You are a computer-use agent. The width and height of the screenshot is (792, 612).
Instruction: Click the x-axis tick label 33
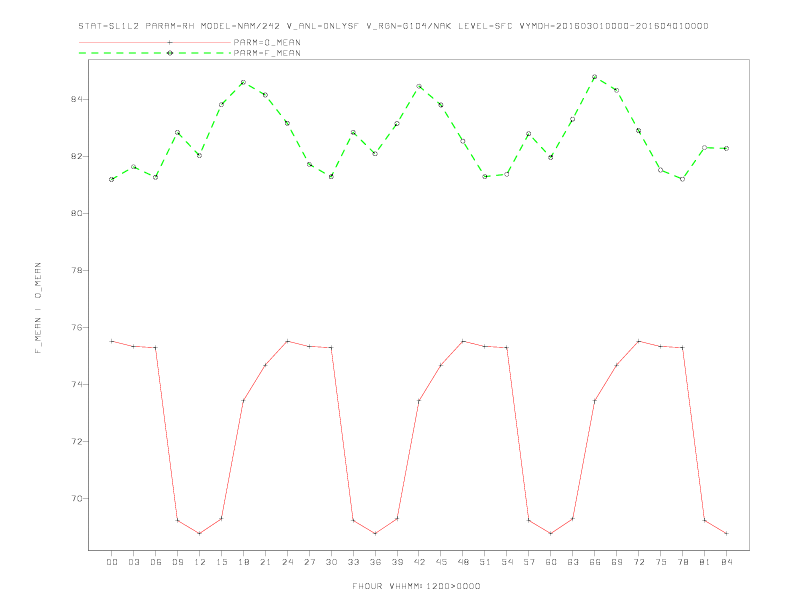click(353, 562)
